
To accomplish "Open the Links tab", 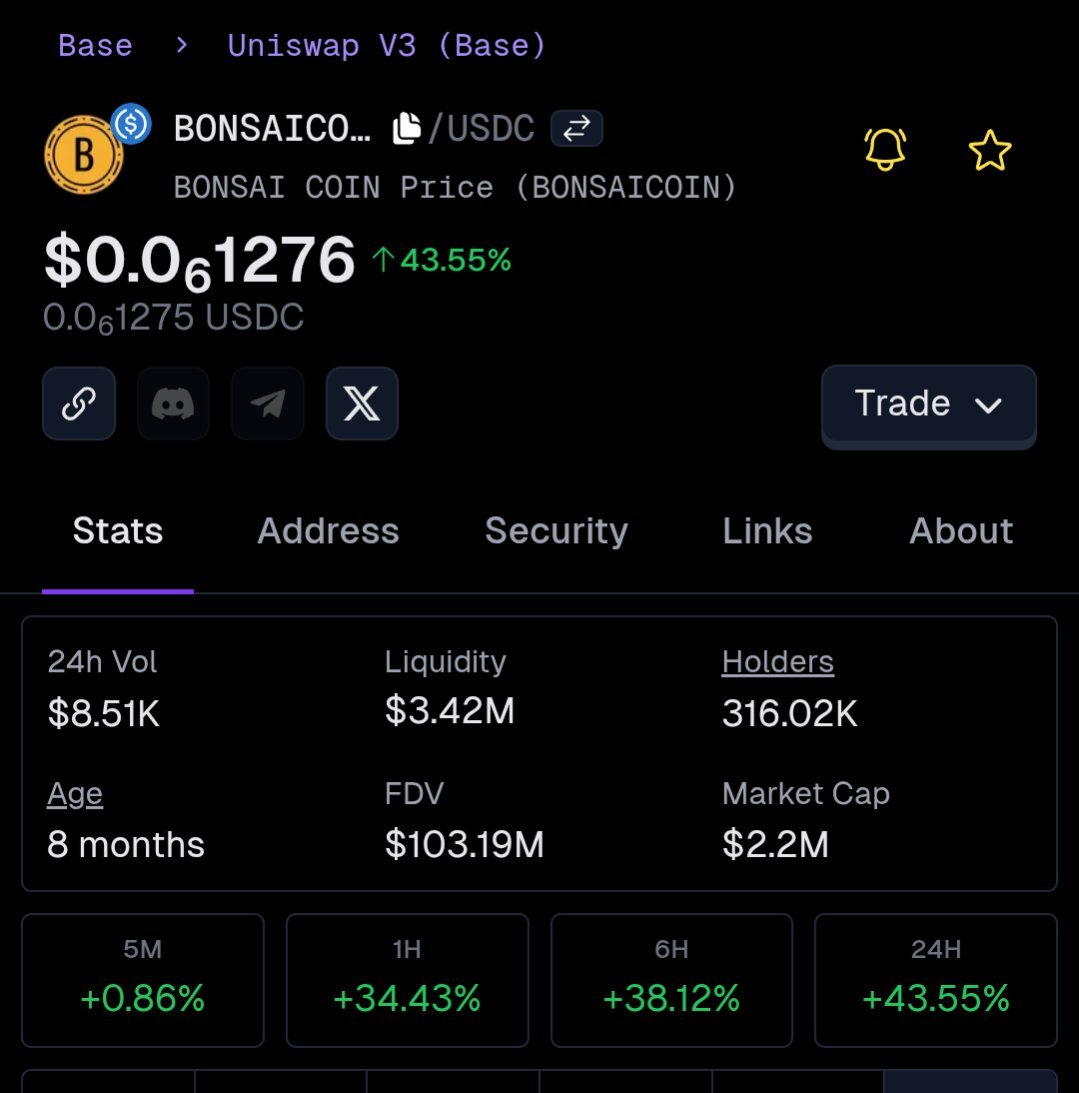I will (767, 531).
